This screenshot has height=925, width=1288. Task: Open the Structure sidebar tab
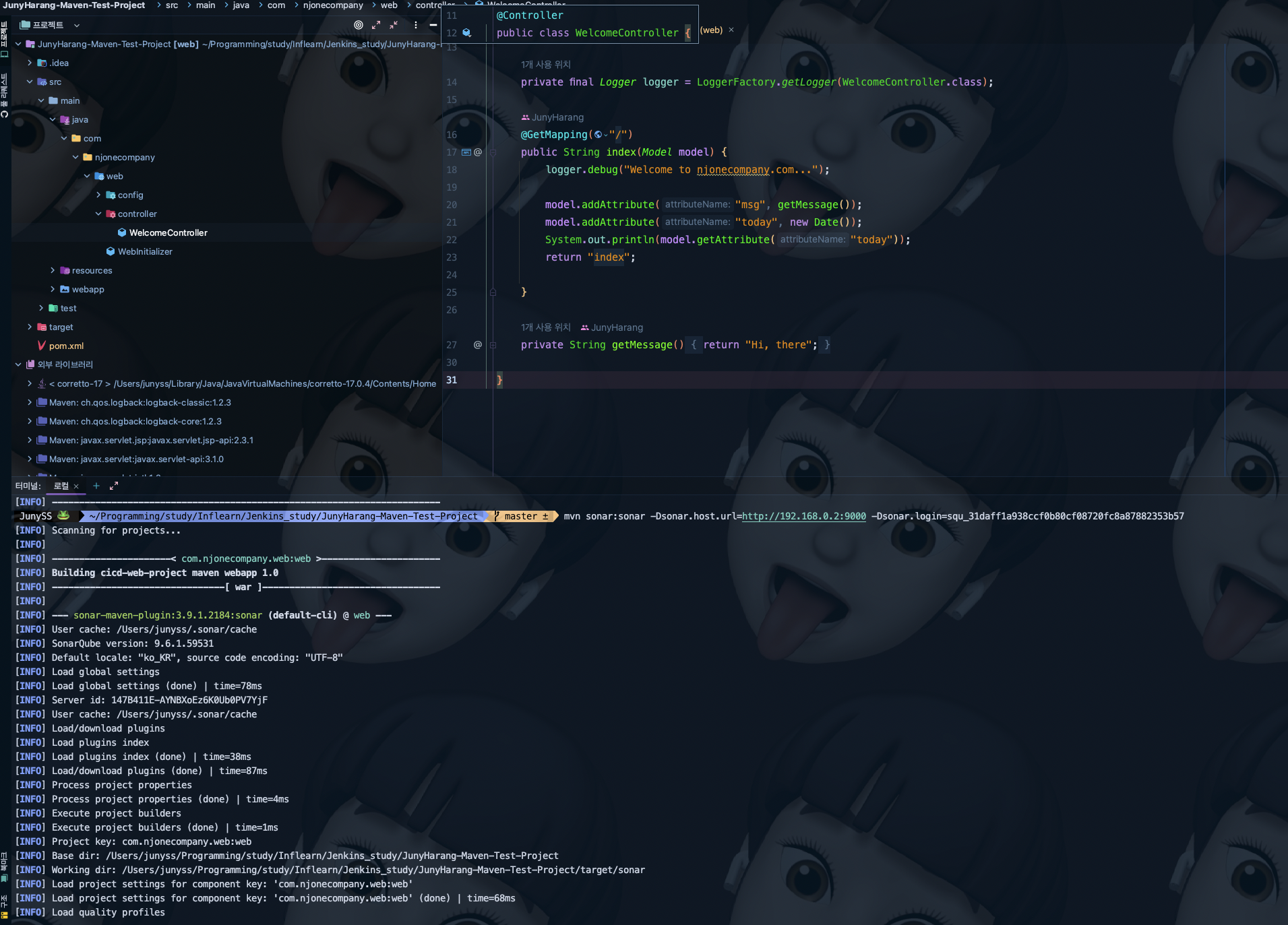[x=5, y=905]
